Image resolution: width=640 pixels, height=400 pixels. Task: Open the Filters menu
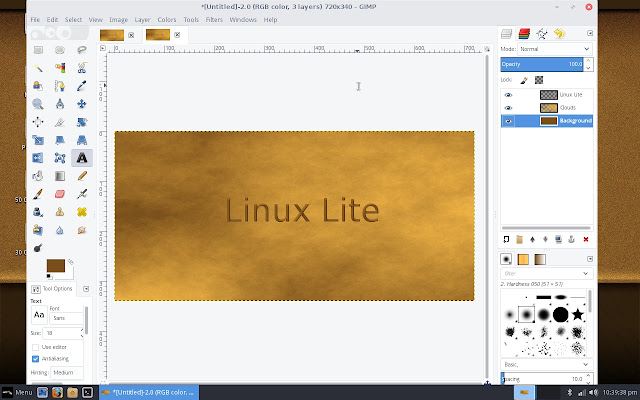coord(214,20)
